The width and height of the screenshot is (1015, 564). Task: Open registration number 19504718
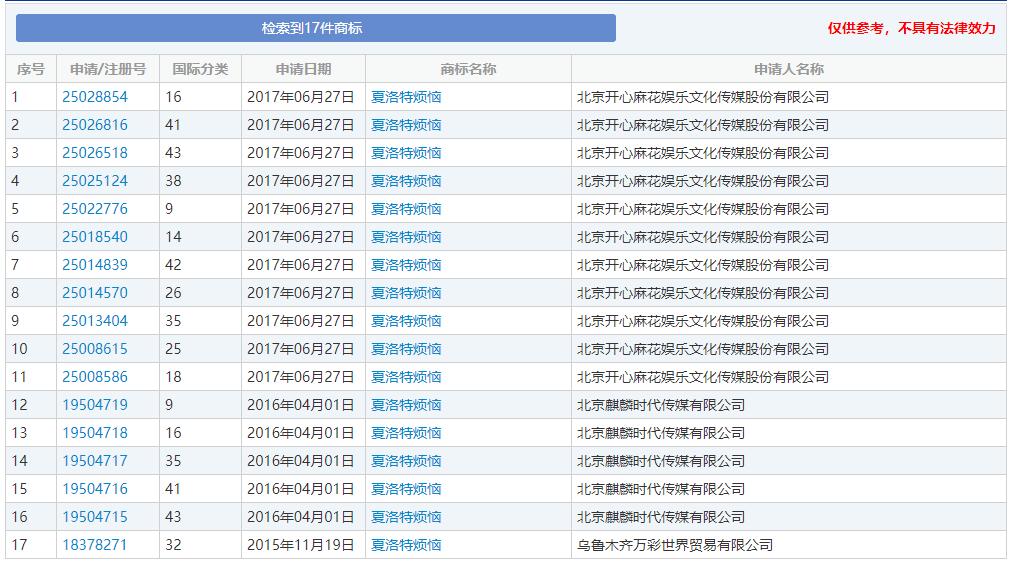click(x=95, y=433)
